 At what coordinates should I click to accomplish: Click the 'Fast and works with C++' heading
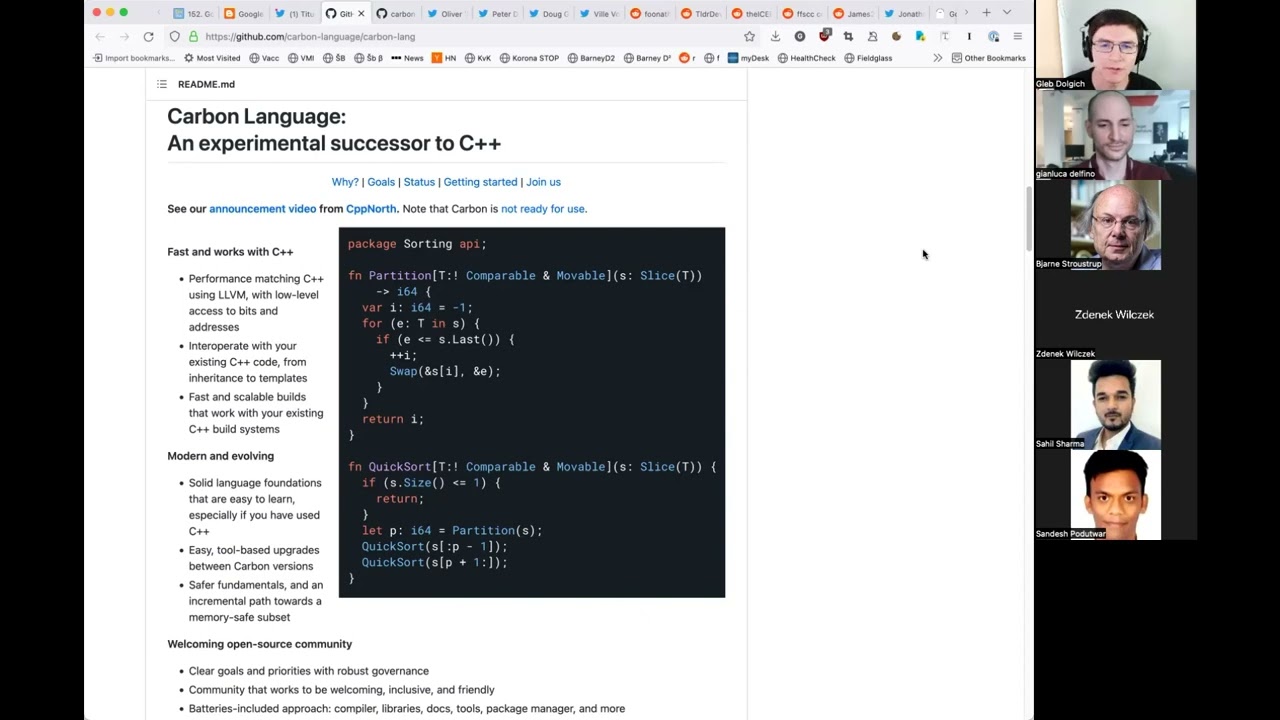tap(230, 252)
